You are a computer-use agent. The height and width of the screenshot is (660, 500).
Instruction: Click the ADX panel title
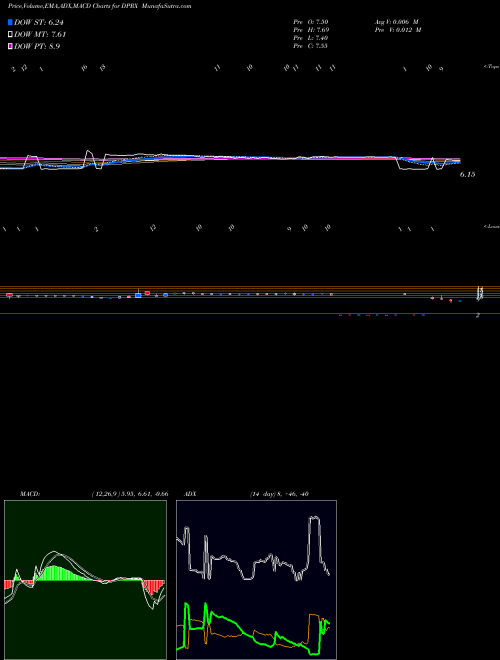pyautogui.click(x=190, y=494)
